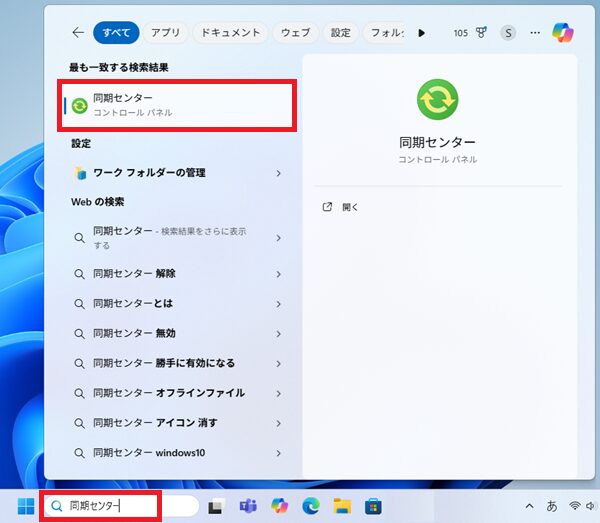
Task: Open Microsoft Edge from the taskbar
Action: [311, 506]
